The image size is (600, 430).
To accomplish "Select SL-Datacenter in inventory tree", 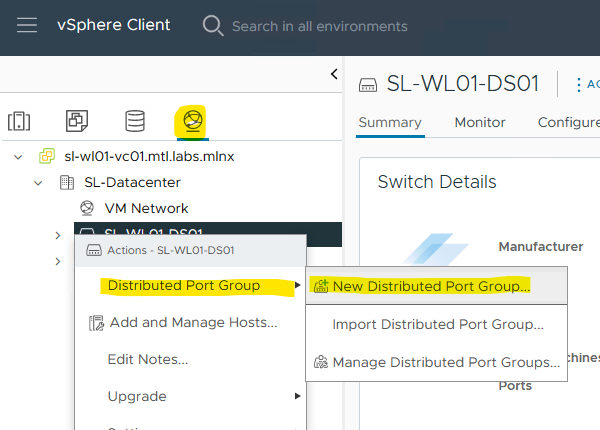I will pyautogui.click(x=132, y=182).
